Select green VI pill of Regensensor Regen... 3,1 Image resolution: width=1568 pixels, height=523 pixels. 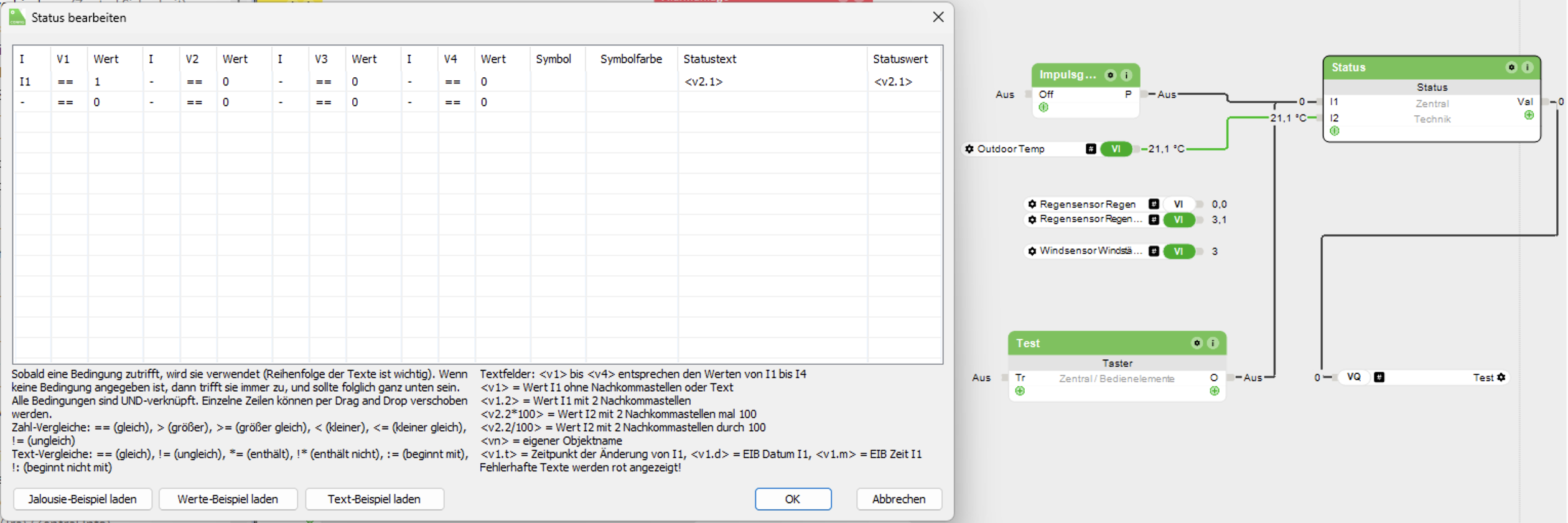(1179, 220)
